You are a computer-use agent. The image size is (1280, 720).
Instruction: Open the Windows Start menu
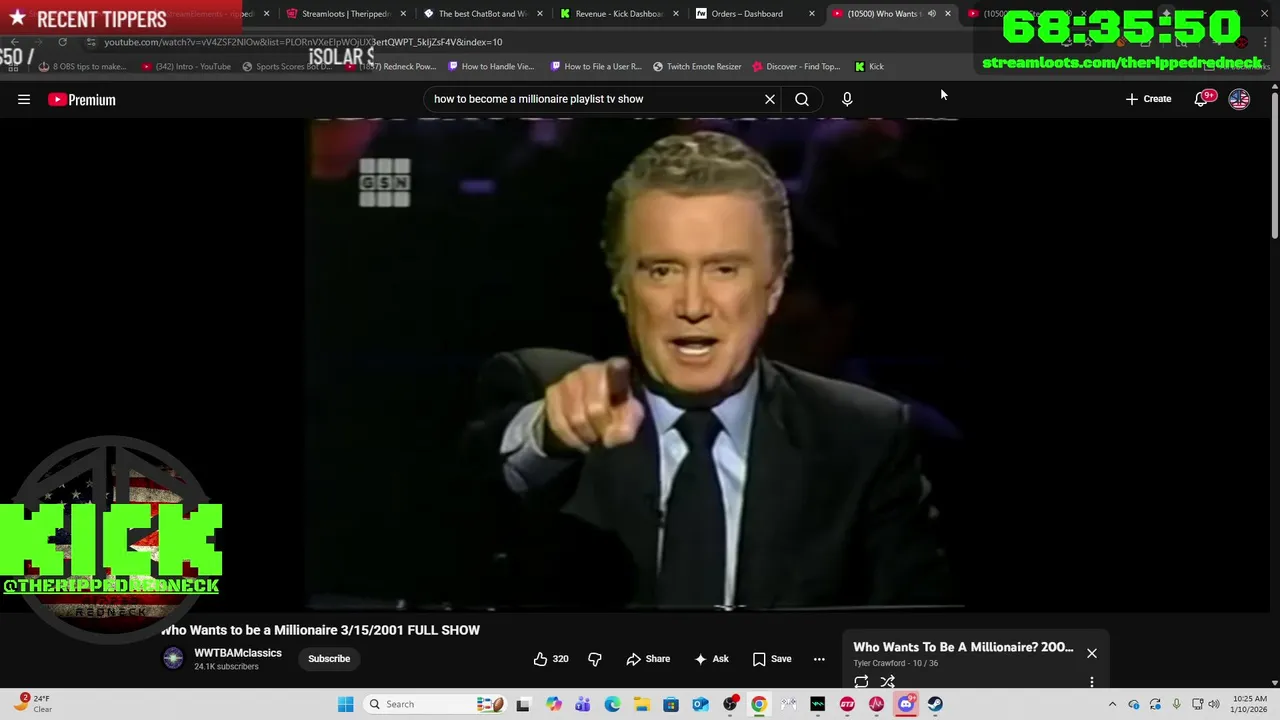click(x=345, y=704)
